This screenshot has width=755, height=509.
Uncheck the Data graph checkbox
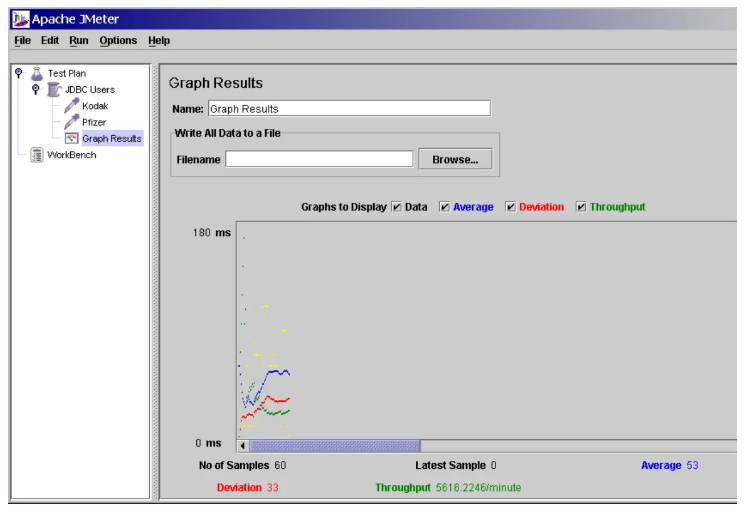(x=396, y=207)
